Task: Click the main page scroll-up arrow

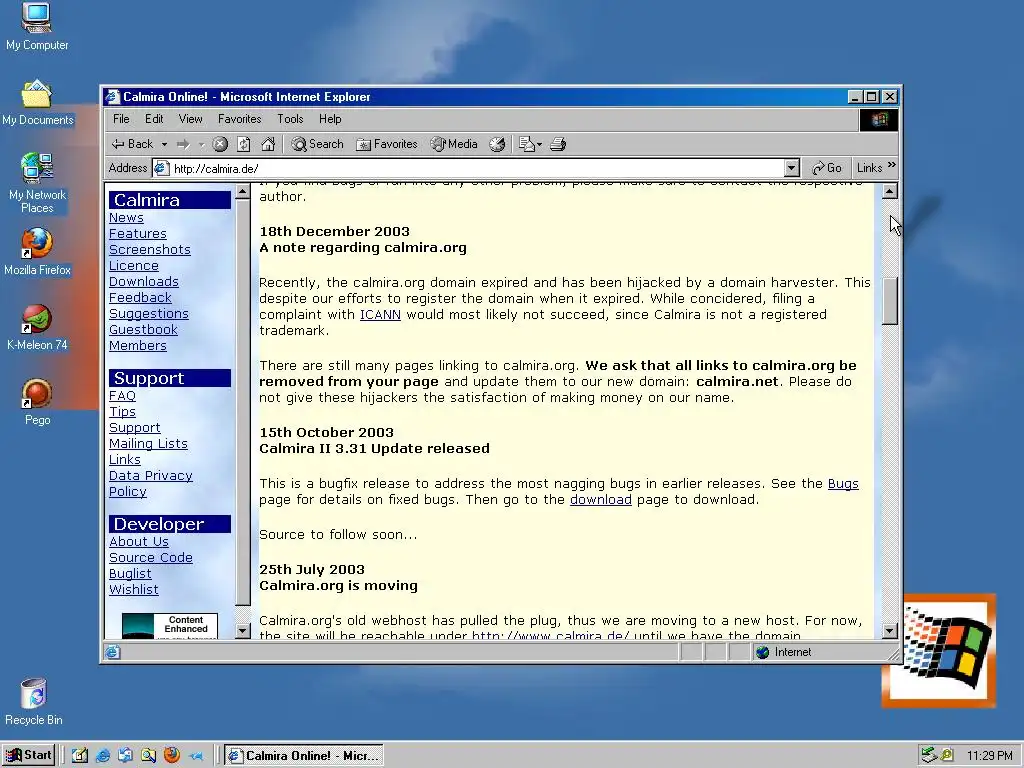Action: 889,191
